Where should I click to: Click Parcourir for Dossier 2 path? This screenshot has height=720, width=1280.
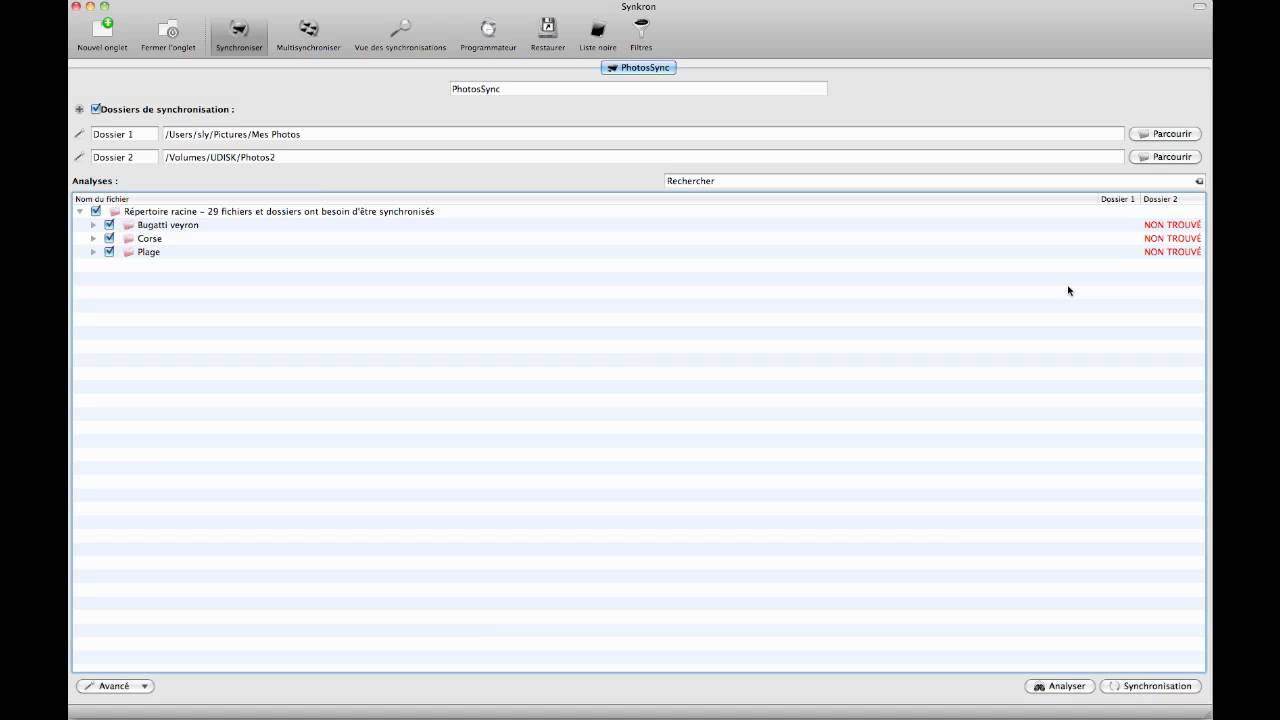click(1165, 157)
